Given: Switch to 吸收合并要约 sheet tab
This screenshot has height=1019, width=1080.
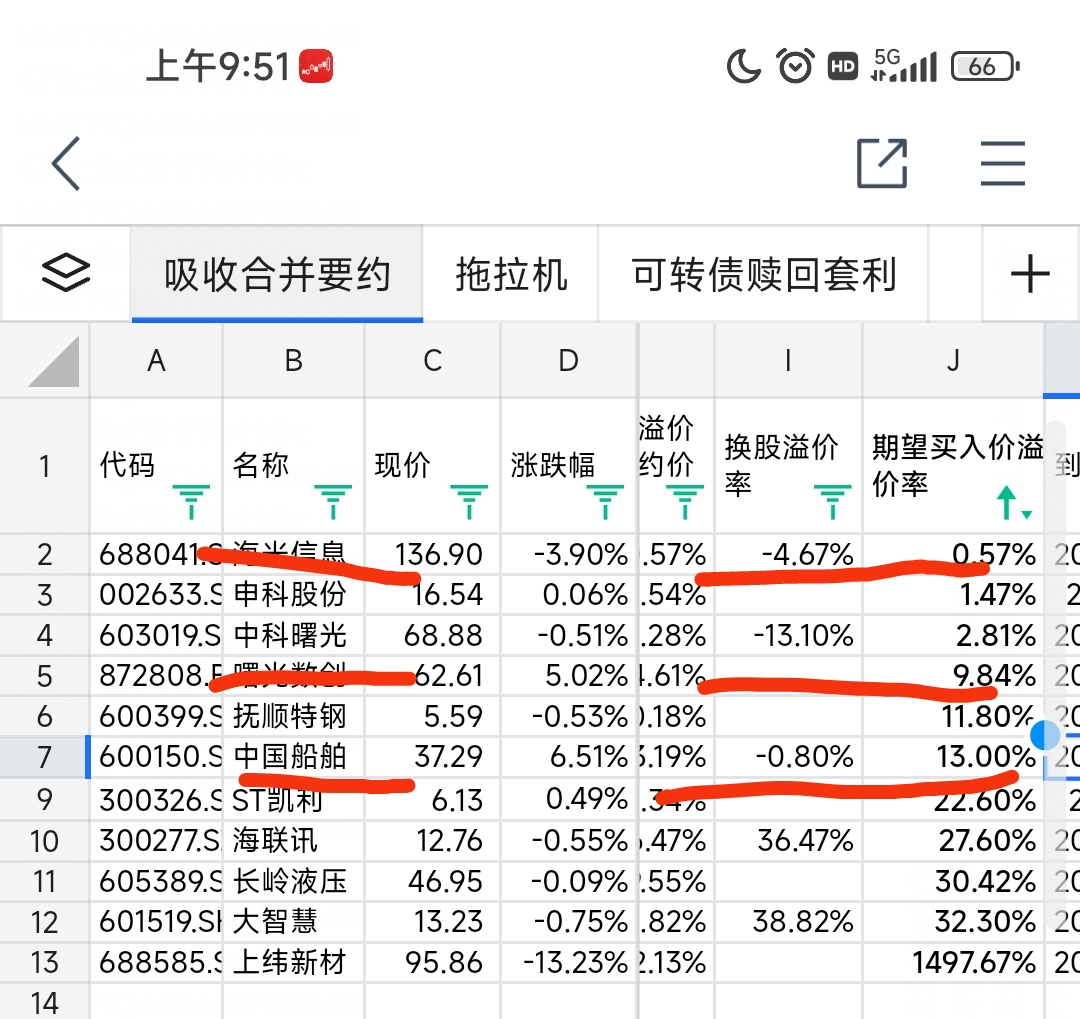Looking at the screenshot, I should pos(277,274).
